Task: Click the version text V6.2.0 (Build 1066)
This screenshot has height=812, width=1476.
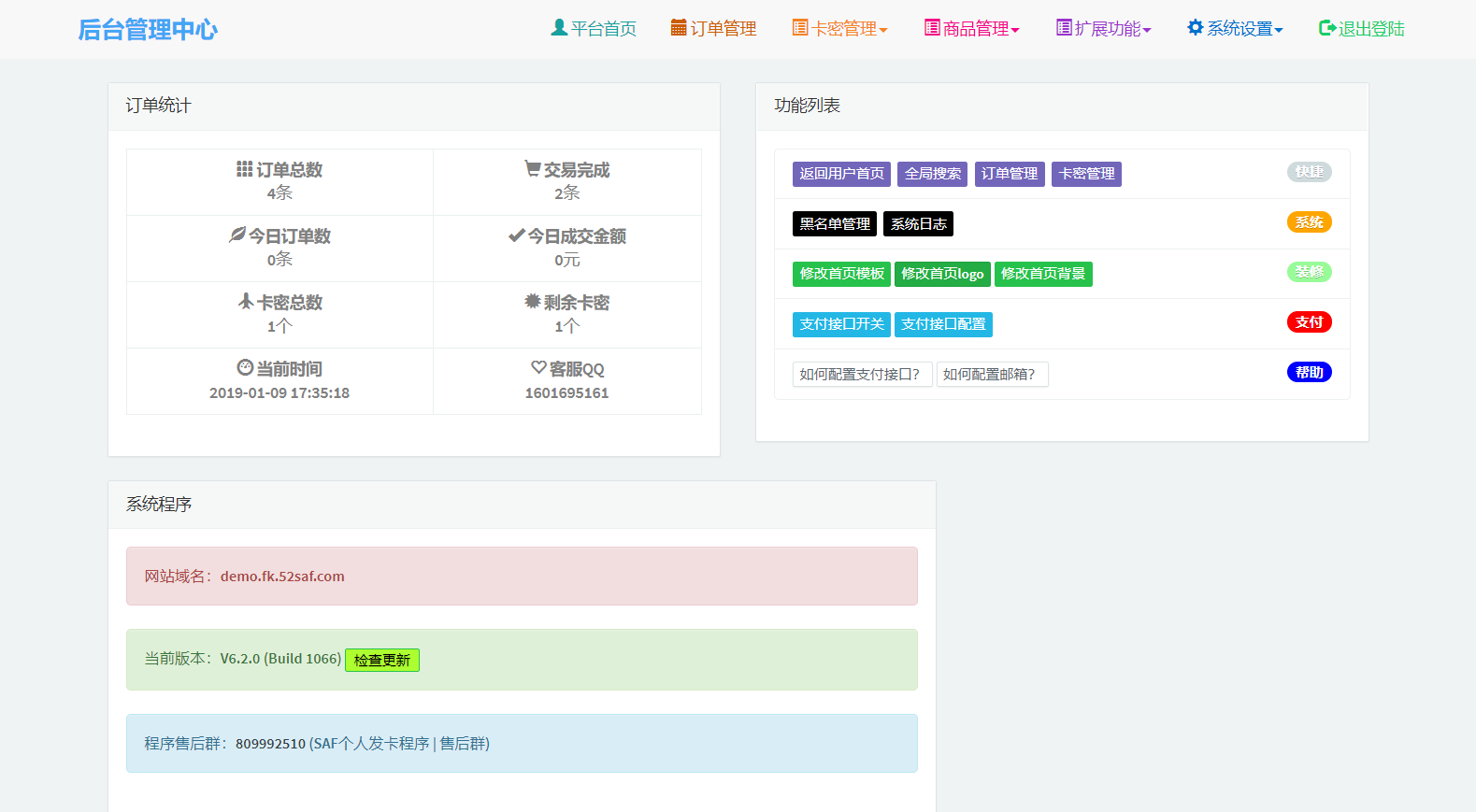Action: tap(280, 659)
